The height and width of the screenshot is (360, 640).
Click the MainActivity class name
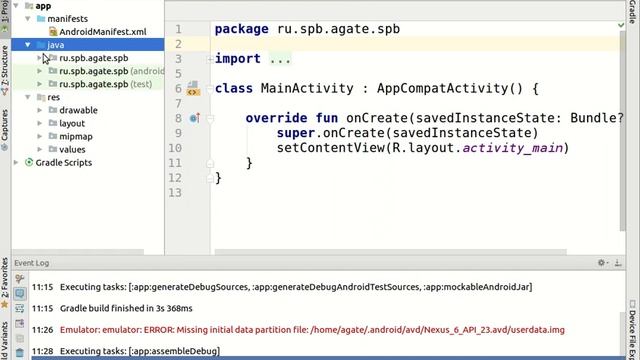point(307,89)
